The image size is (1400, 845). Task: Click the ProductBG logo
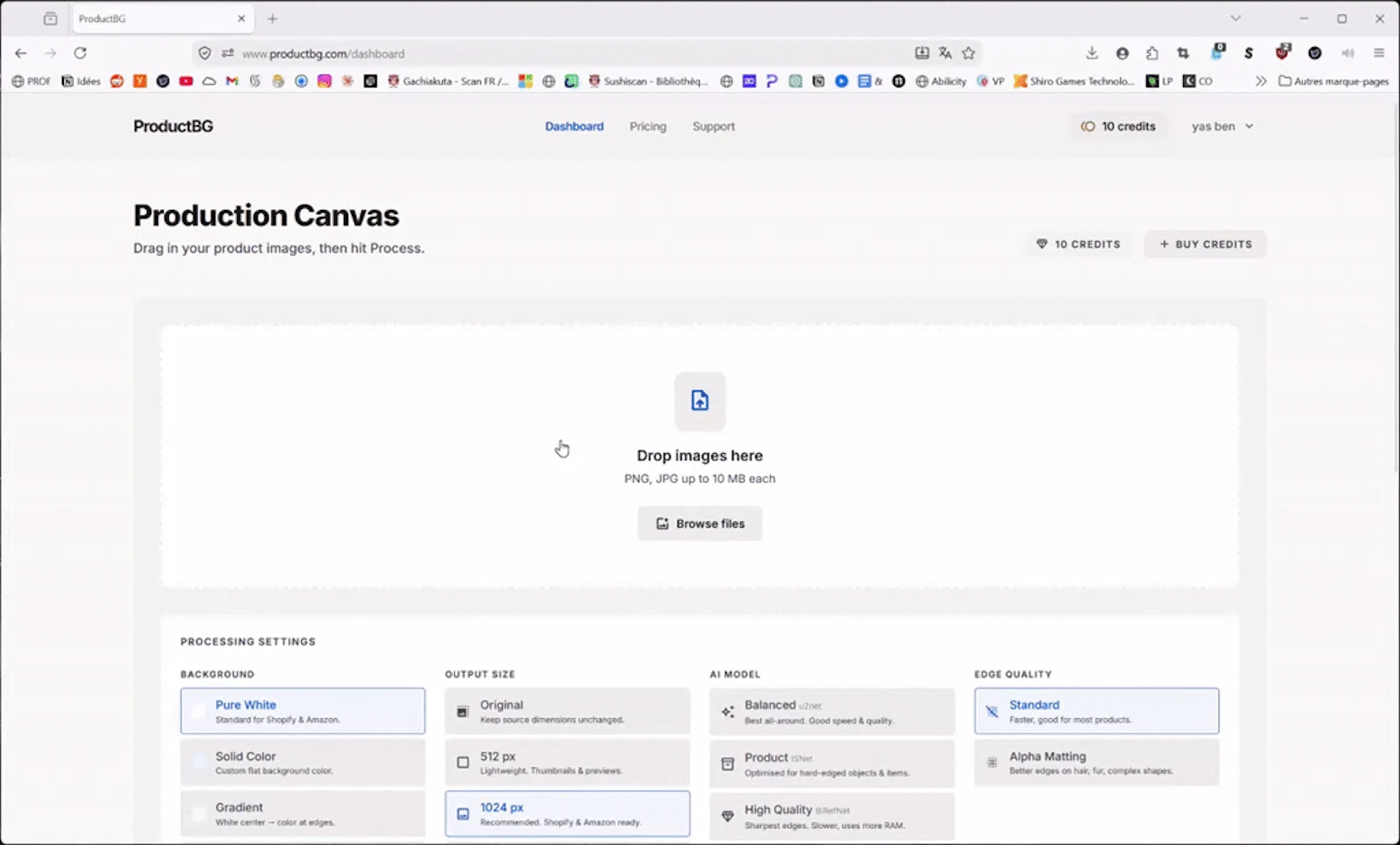tap(173, 126)
